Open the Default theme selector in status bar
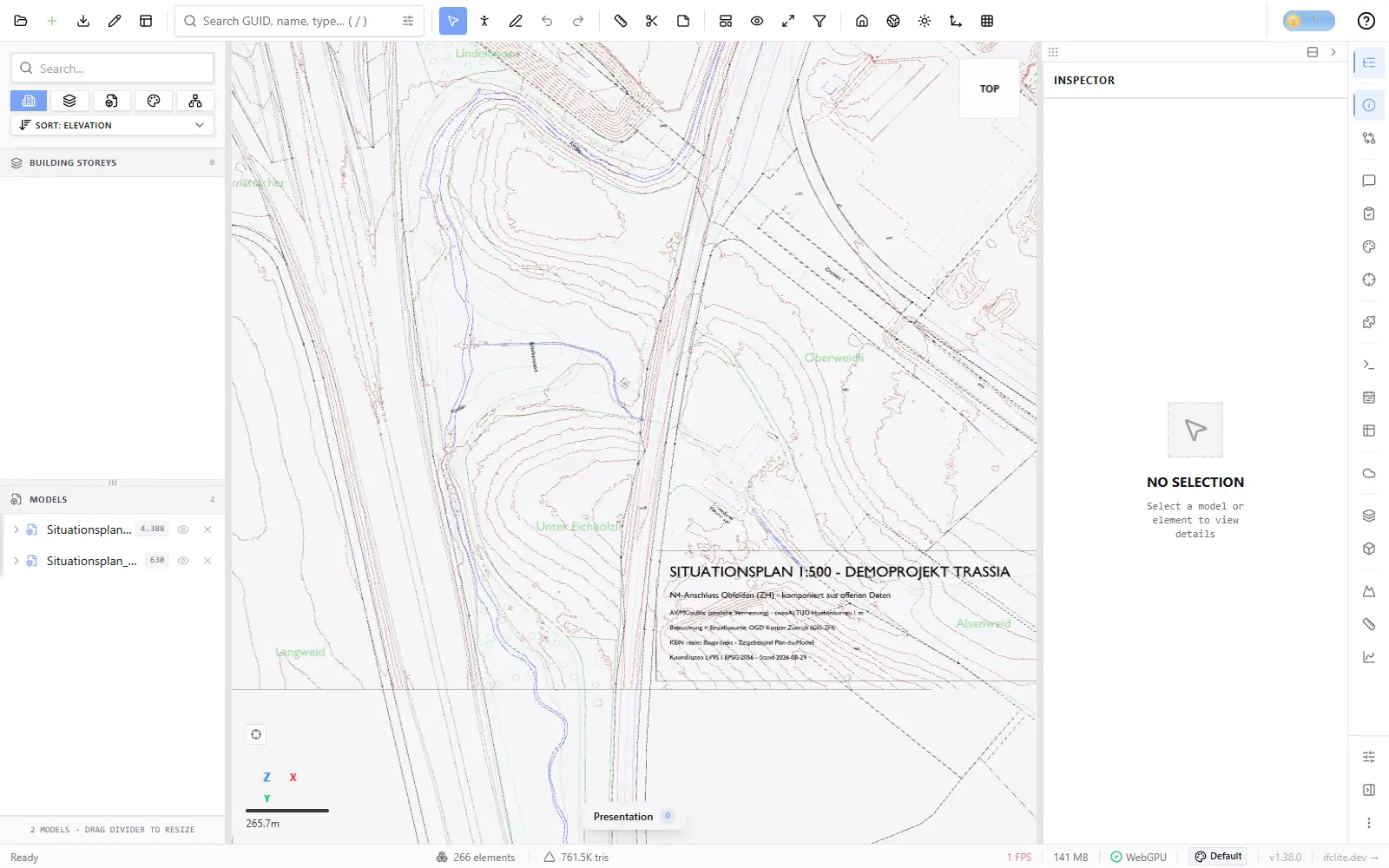Image resolution: width=1389 pixels, height=868 pixels. pyautogui.click(x=1218, y=857)
